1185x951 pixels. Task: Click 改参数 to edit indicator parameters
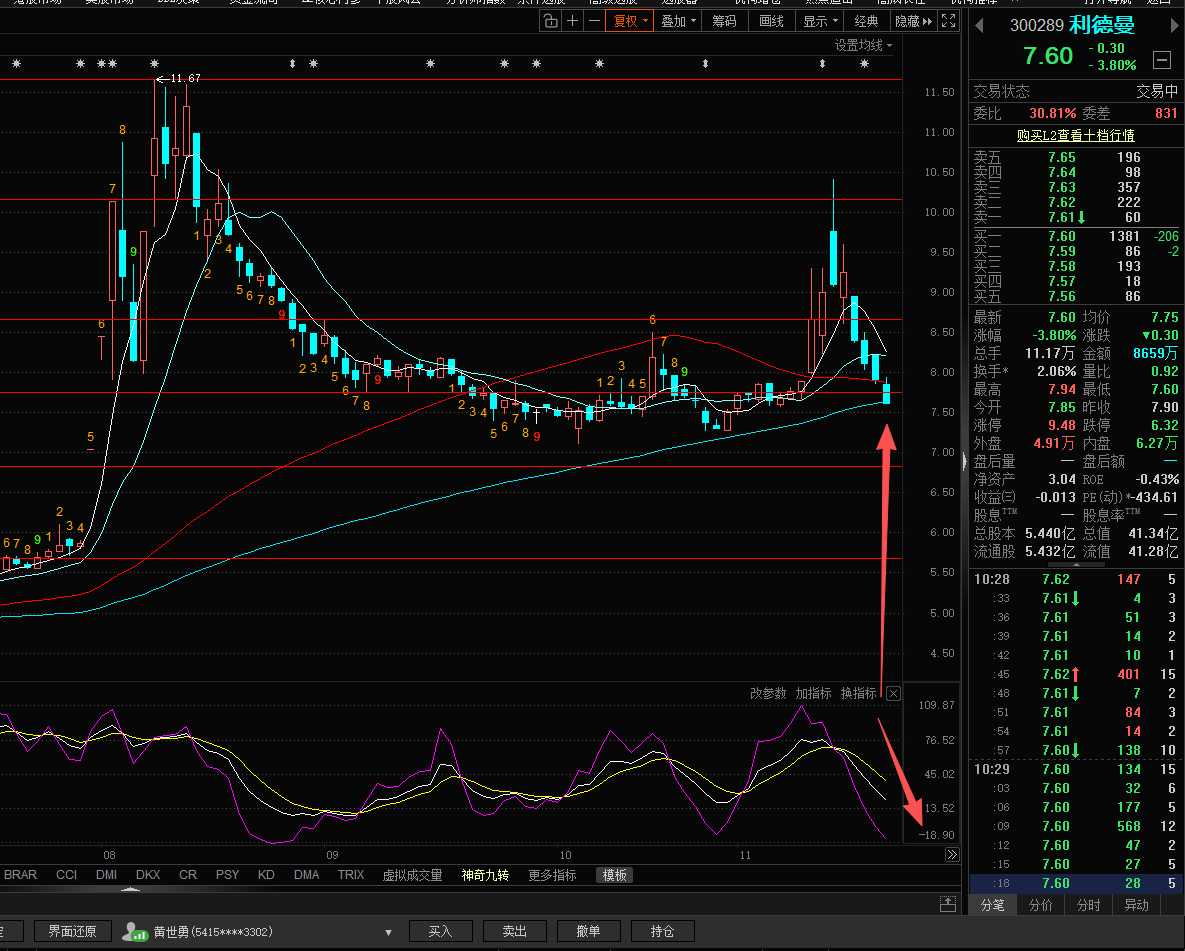[x=768, y=693]
